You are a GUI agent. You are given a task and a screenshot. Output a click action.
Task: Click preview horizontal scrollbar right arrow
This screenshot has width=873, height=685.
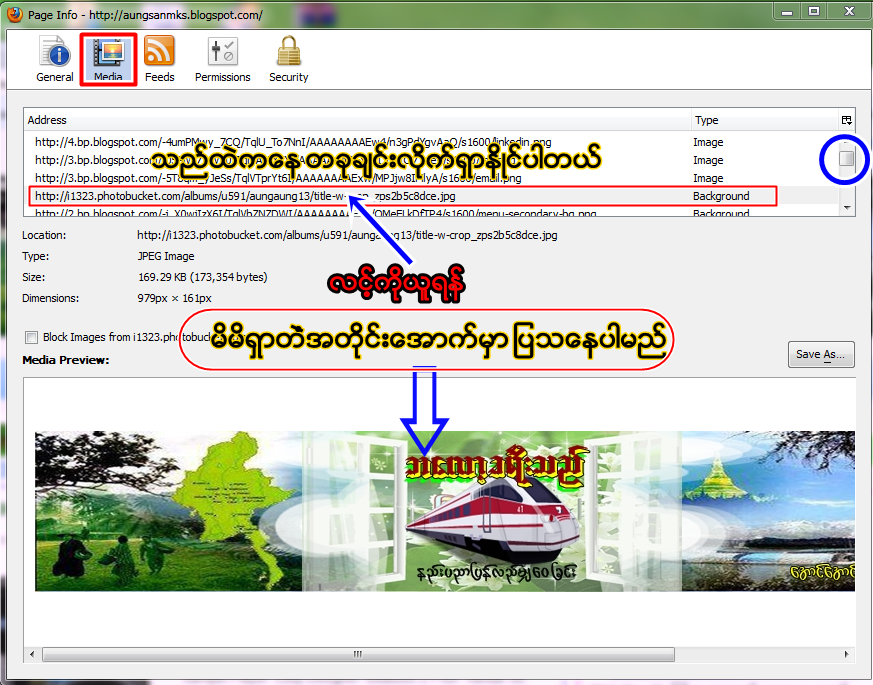847,654
